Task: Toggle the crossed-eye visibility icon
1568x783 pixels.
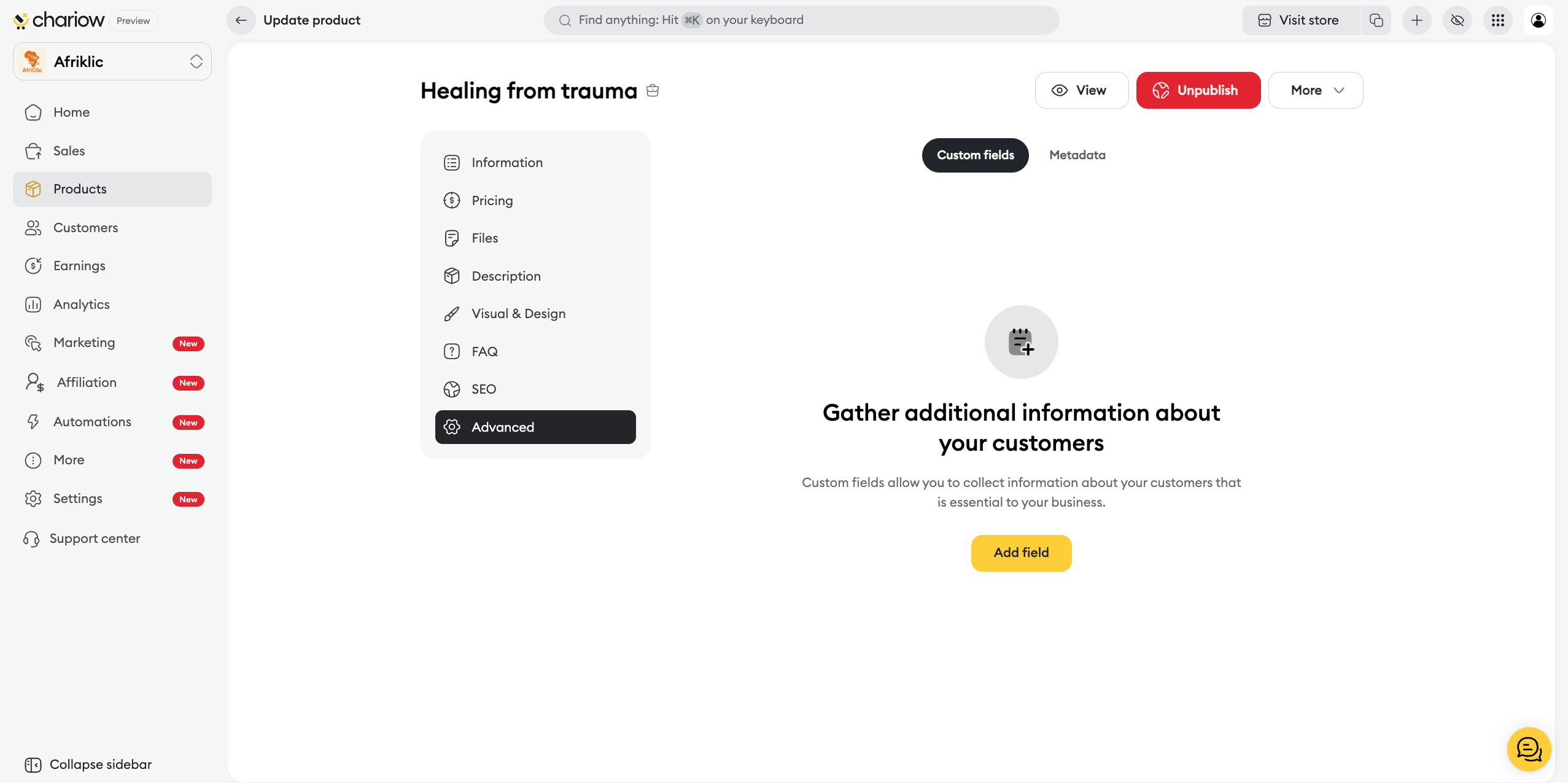Action: click(1457, 20)
